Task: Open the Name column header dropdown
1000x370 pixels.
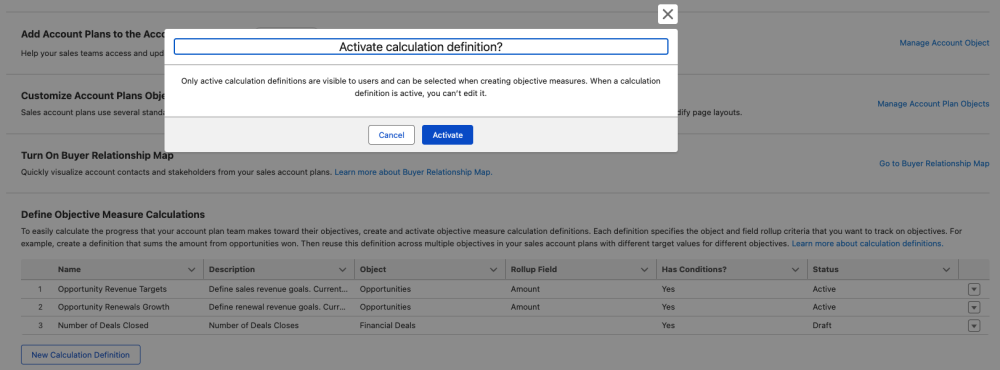Action: pos(191,270)
